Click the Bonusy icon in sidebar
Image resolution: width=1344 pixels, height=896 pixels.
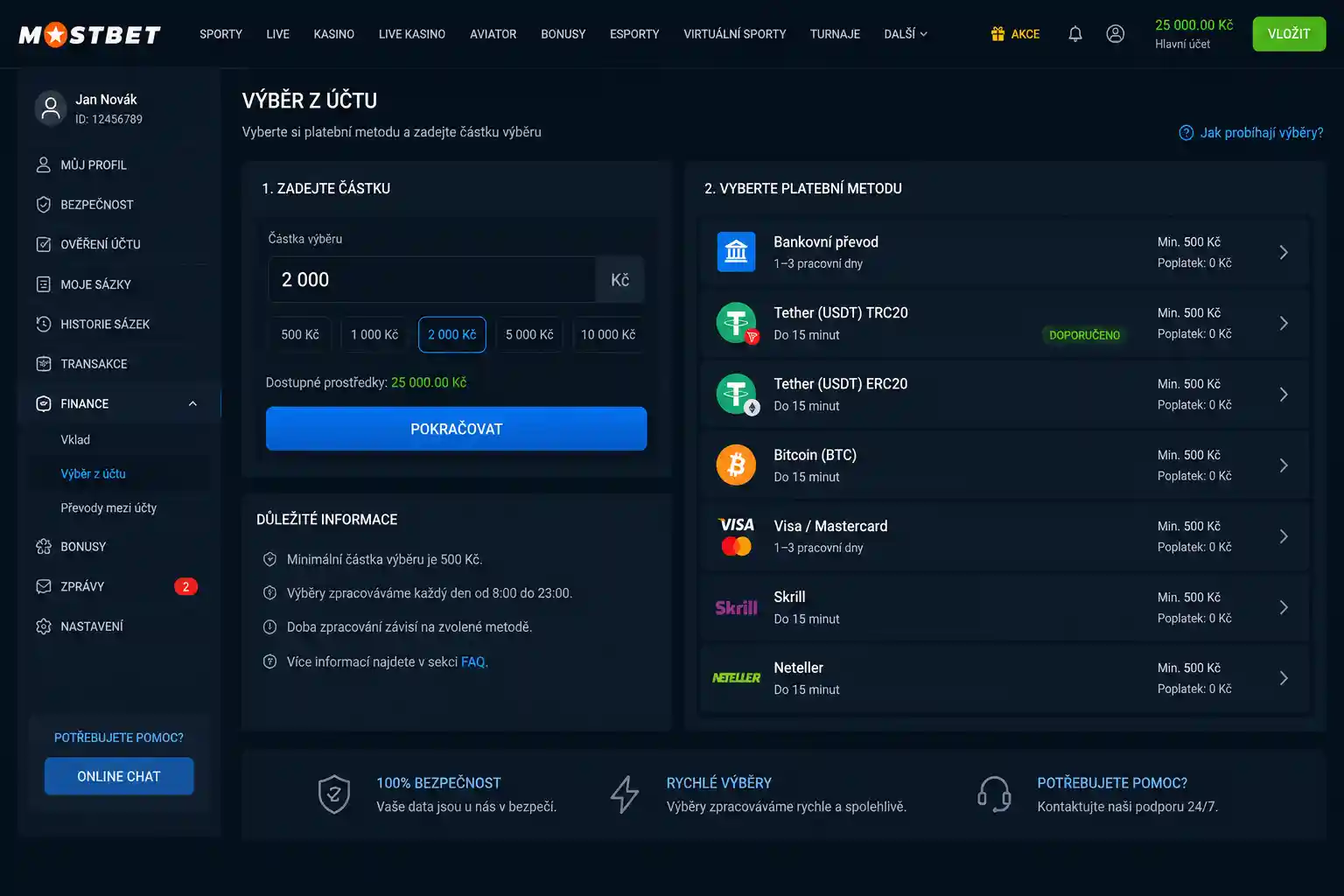[x=44, y=547]
